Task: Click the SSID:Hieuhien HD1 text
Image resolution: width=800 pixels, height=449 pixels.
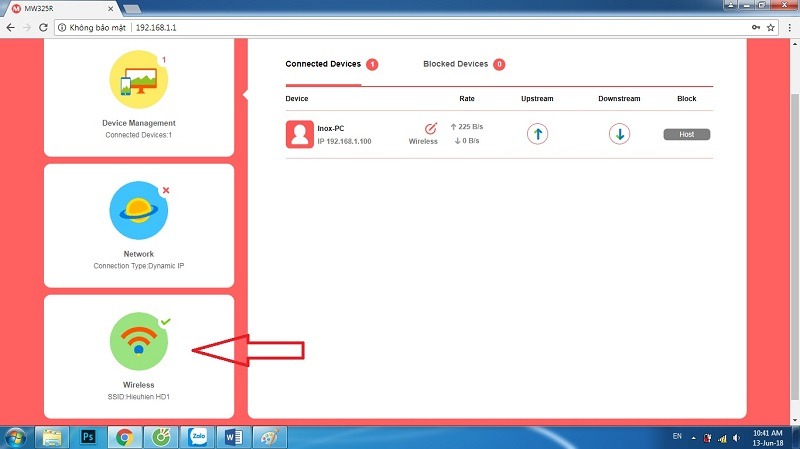Action: (x=139, y=396)
